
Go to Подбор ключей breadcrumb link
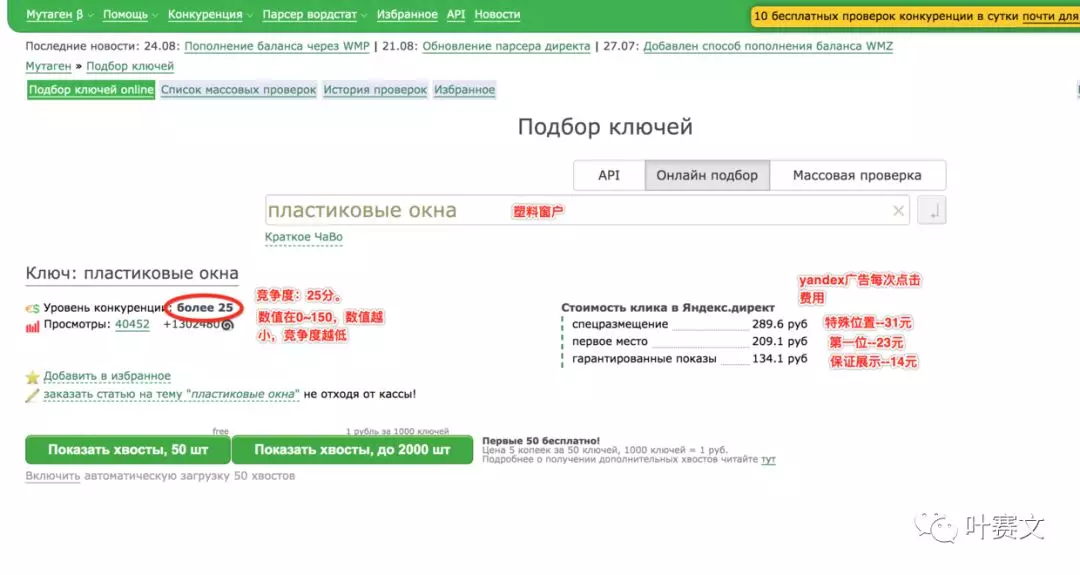pos(129,66)
